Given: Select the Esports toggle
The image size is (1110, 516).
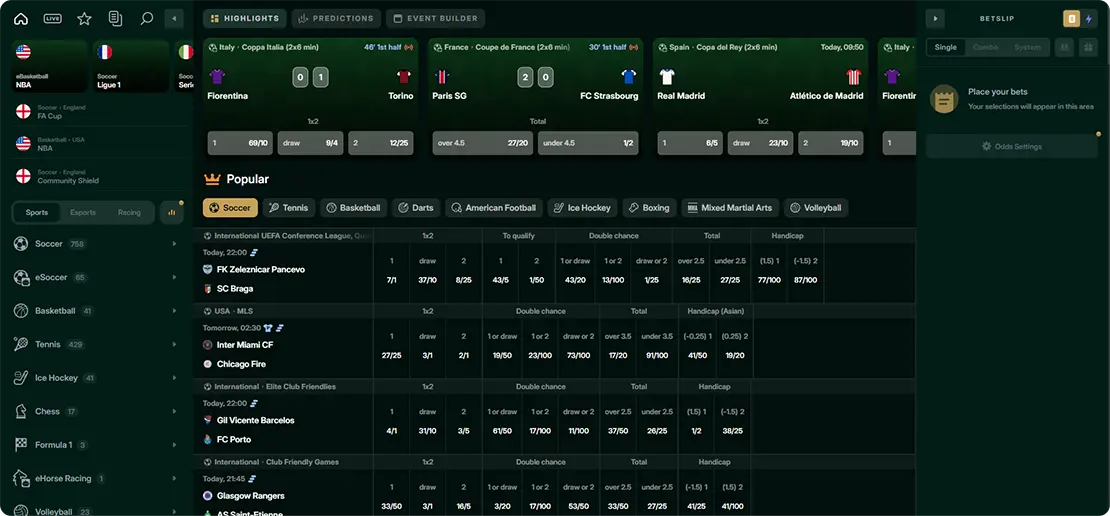Looking at the screenshot, I should click(83, 212).
